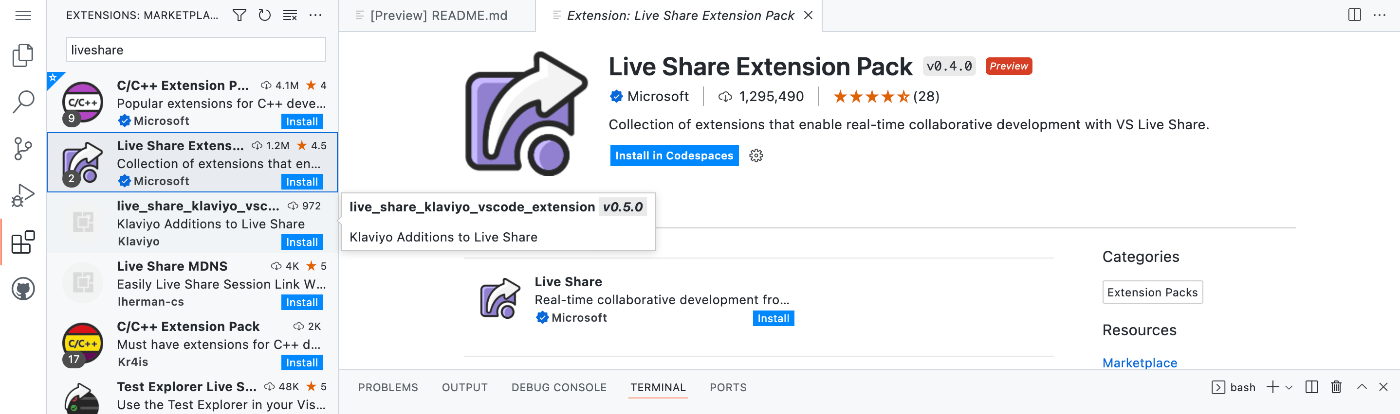Click the Preview badge
Viewport: 1400px width, 414px height.
click(1009, 66)
